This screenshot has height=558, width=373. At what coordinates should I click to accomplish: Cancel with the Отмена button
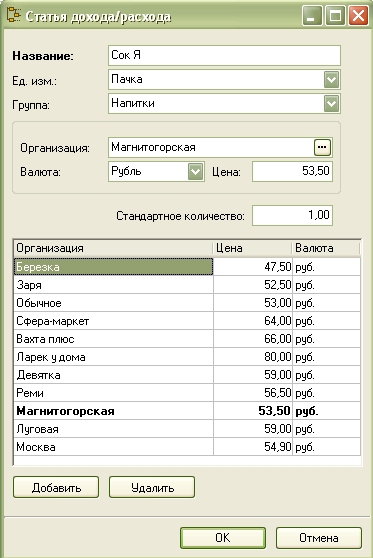click(319, 538)
